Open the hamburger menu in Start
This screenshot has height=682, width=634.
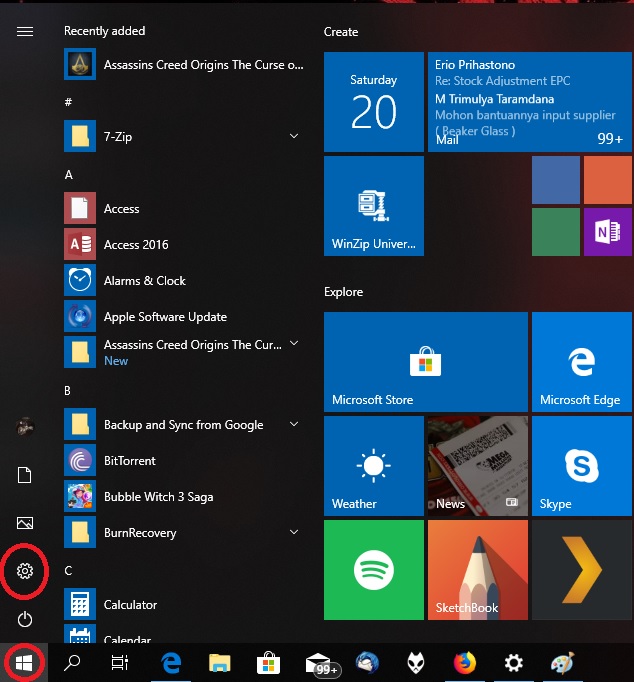(x=25, y=32)
